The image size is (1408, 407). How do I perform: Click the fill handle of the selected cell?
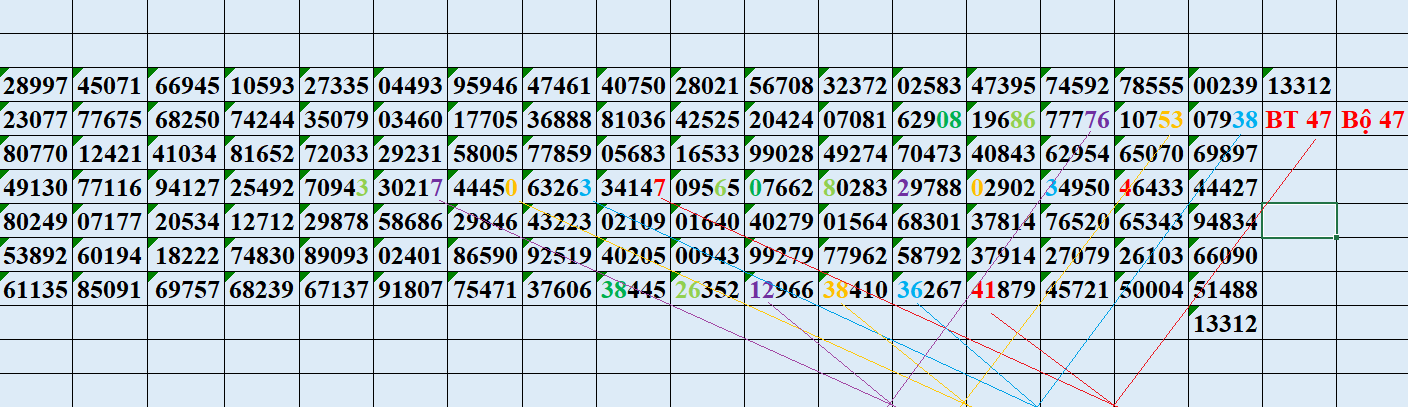pos(1337,238)
